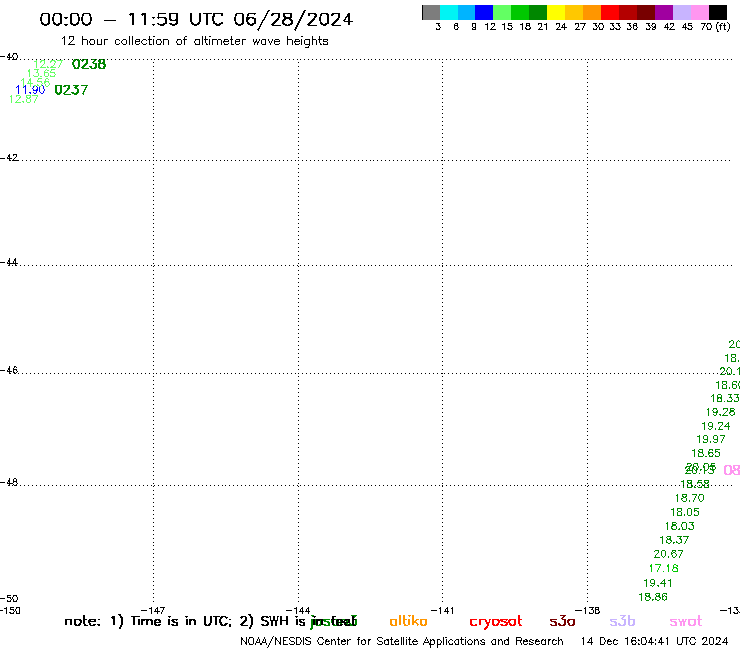740x650 pixels.
Task: Click the note 'Time is in UTC' text
Action: pos(181,621)
